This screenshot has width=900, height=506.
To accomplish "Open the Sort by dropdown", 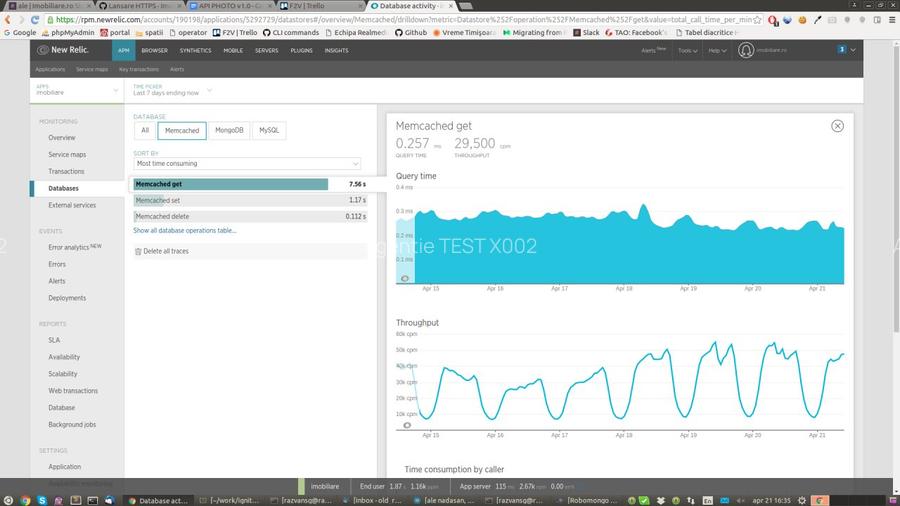I will (x=247, y=163).
